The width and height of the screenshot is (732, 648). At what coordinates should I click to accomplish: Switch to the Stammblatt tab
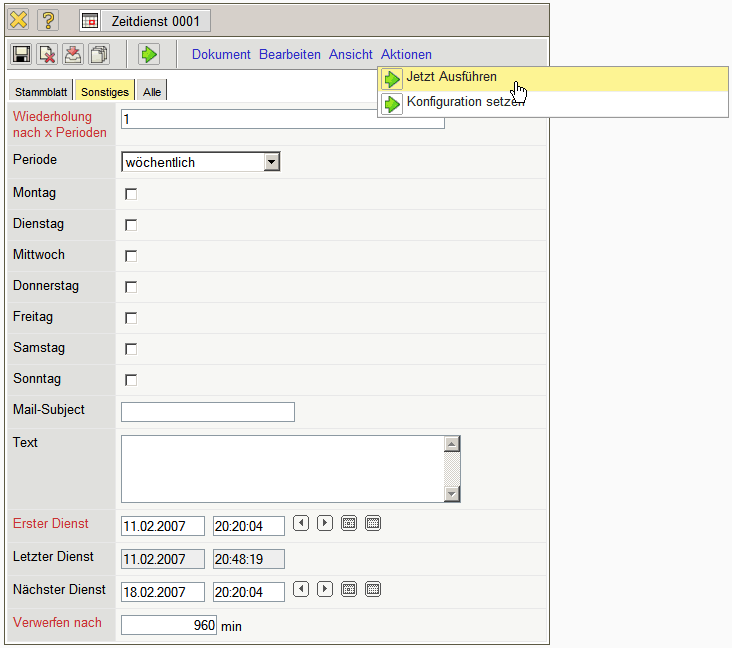click(42, 92)
